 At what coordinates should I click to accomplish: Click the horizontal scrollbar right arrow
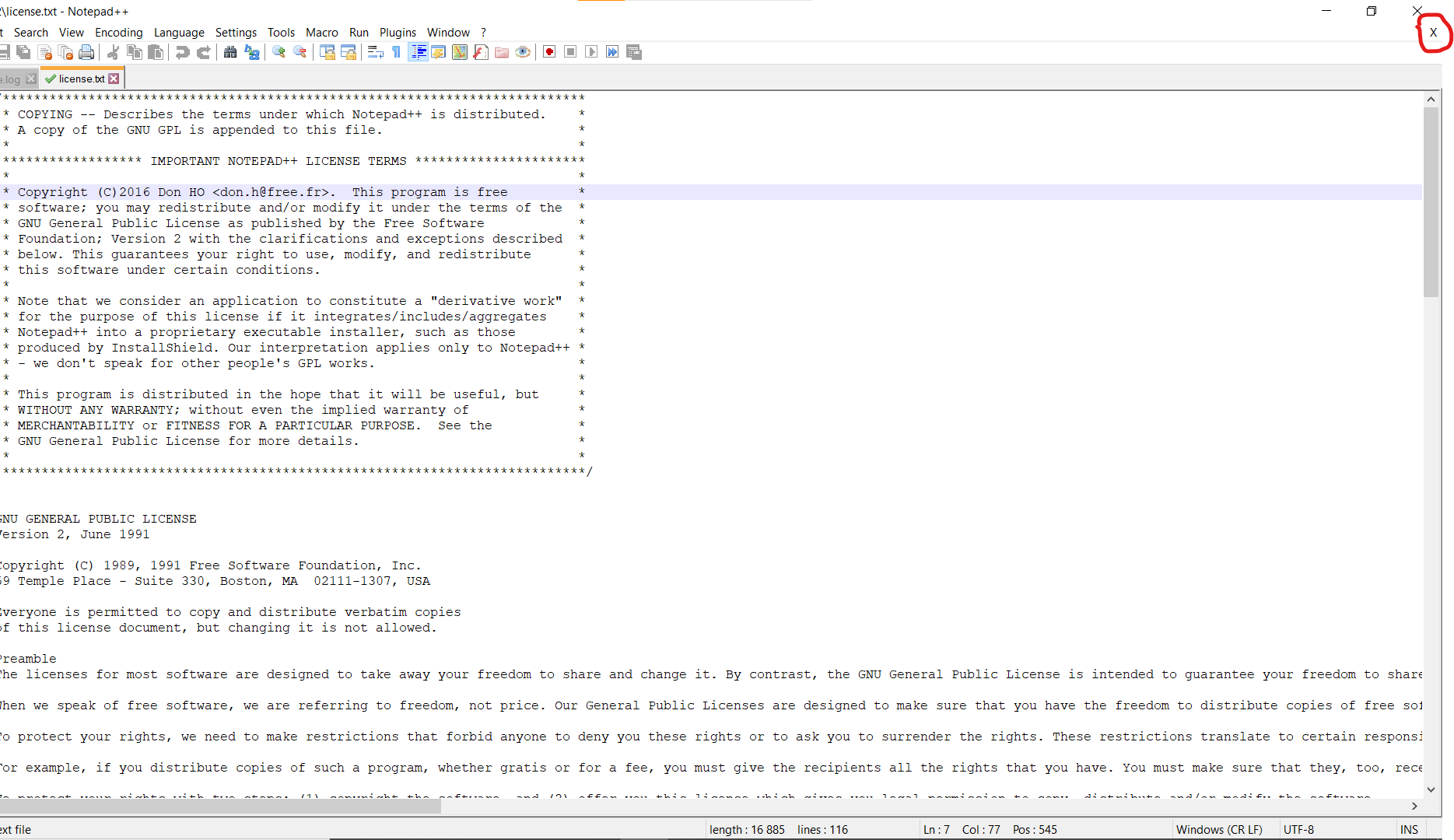[x=1415, y=807]
